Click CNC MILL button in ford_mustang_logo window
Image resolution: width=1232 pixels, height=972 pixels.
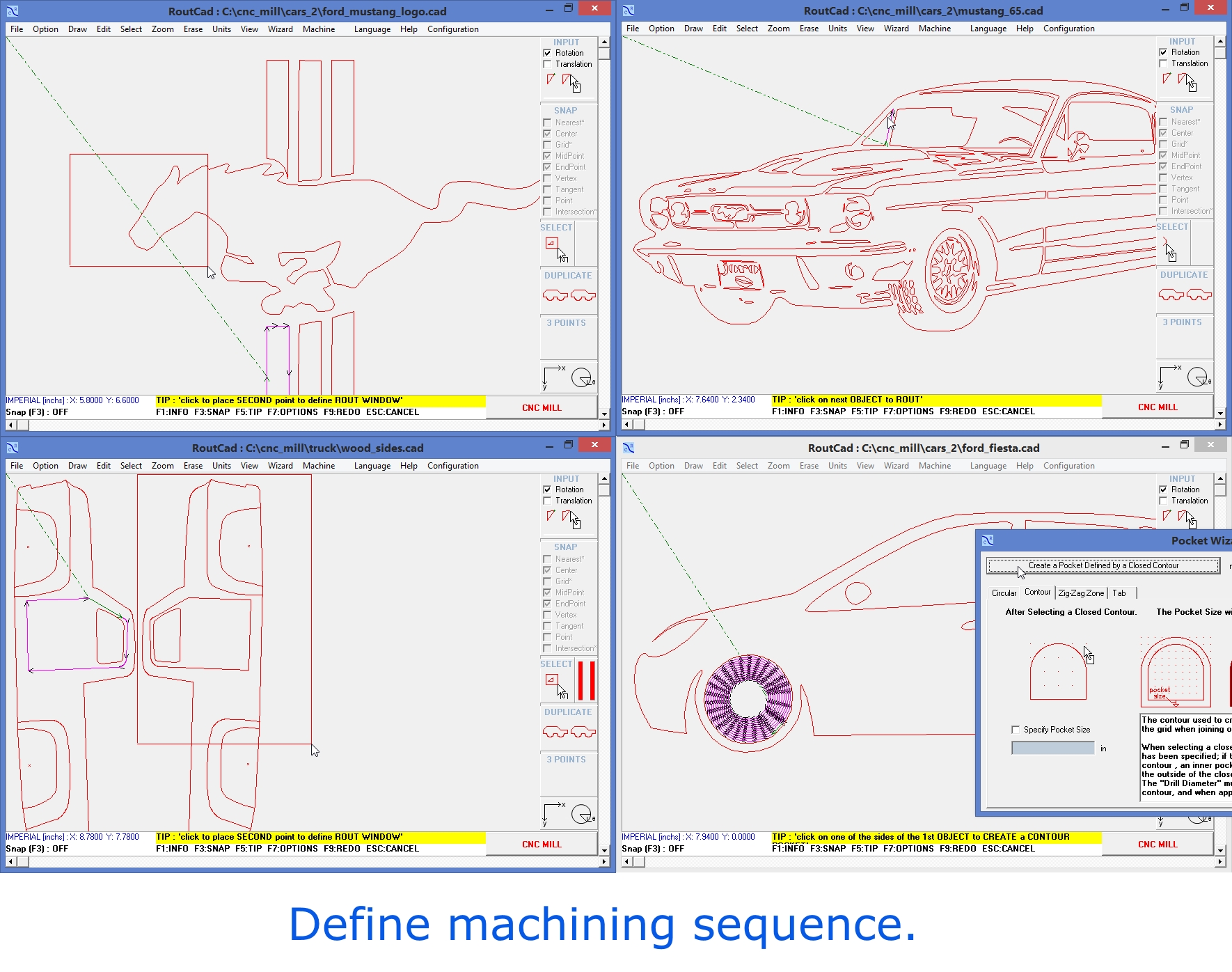(x=542, y=408)
